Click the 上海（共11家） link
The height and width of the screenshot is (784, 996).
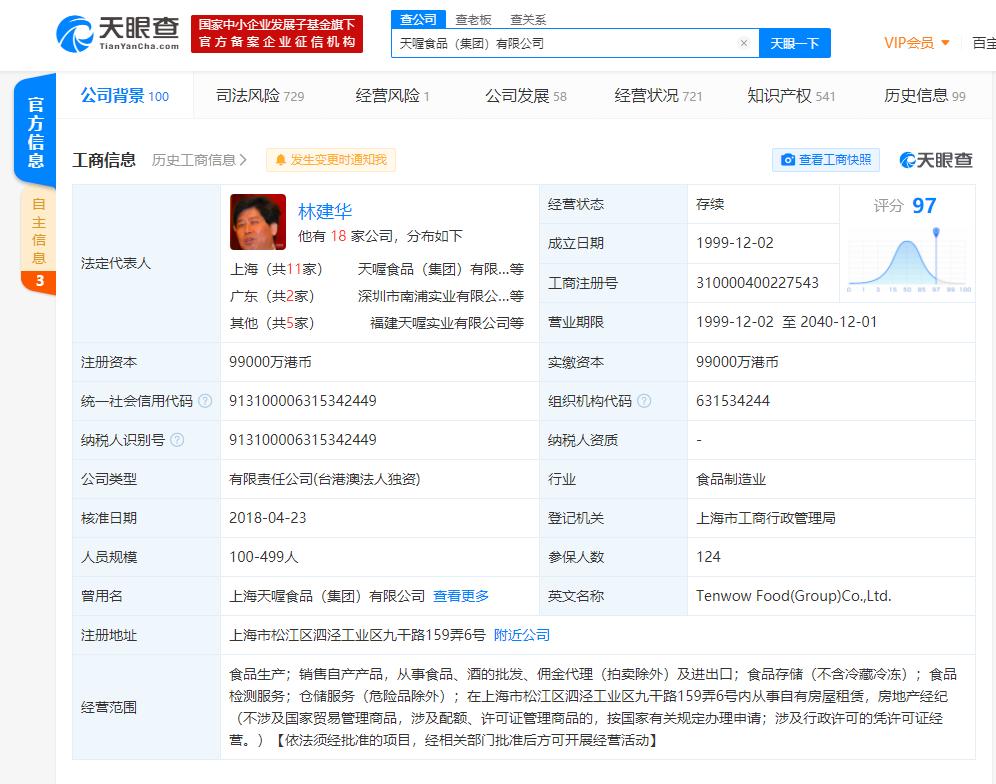coord(276,269)
